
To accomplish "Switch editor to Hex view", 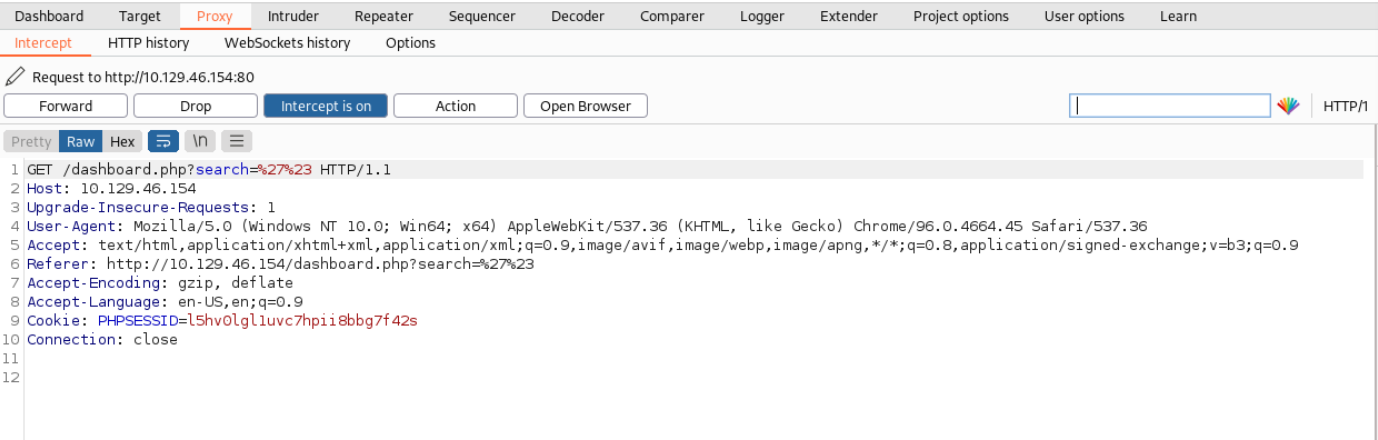I will [x=122, y=141].
